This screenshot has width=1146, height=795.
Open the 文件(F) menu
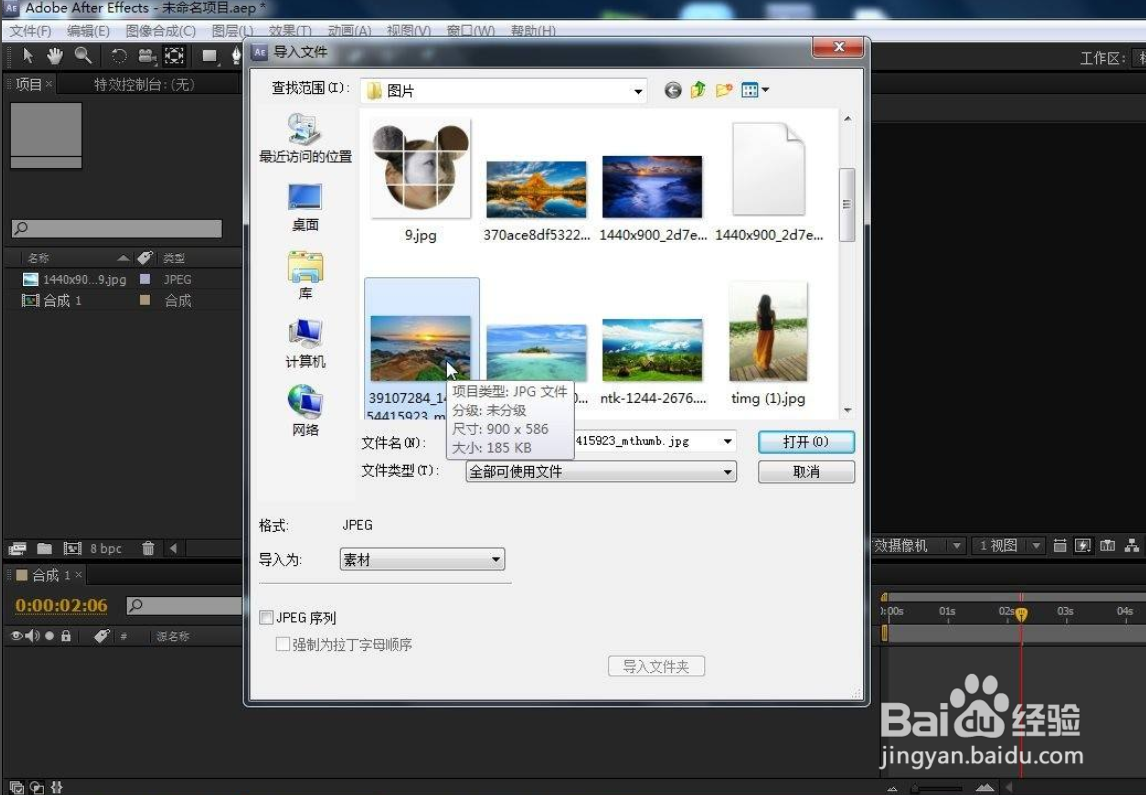pyautogui.click(x=31, y=31)
